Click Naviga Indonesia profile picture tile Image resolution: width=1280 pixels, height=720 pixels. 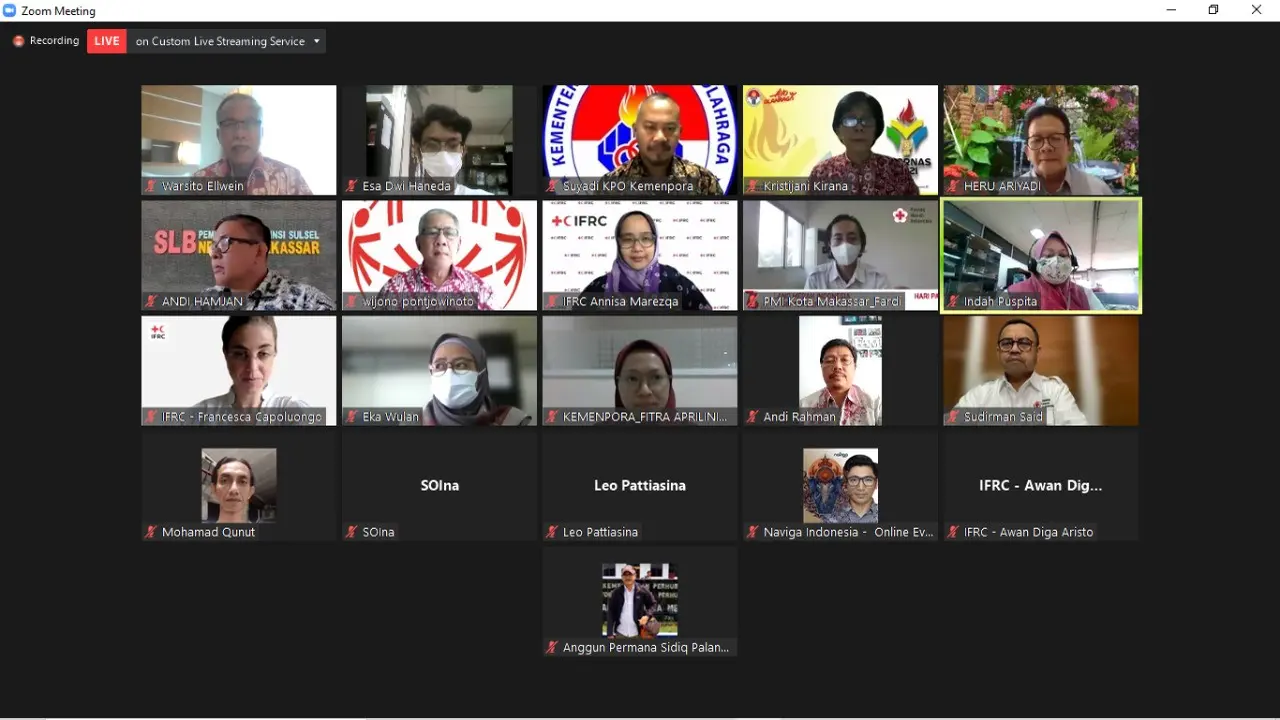tap(840, 485)
